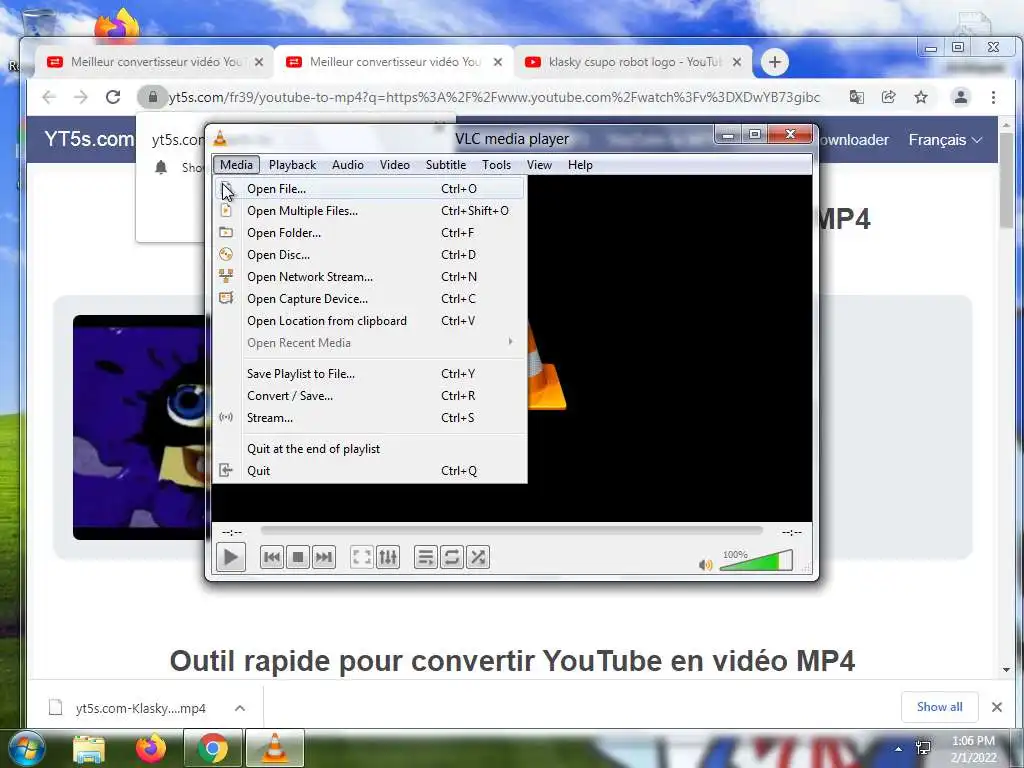Click the VLC seek bar
Viewport: 1024px width, 768px height.
coord(511,531)
